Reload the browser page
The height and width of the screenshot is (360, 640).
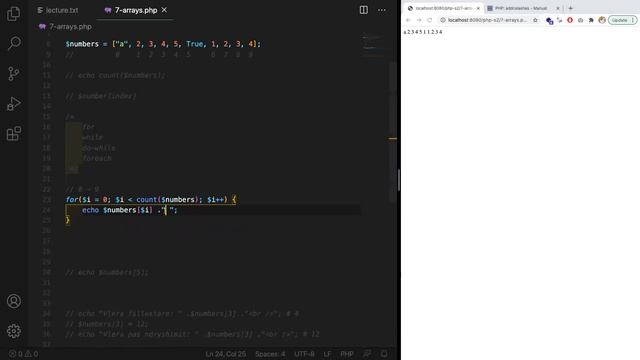pos(430,20)
